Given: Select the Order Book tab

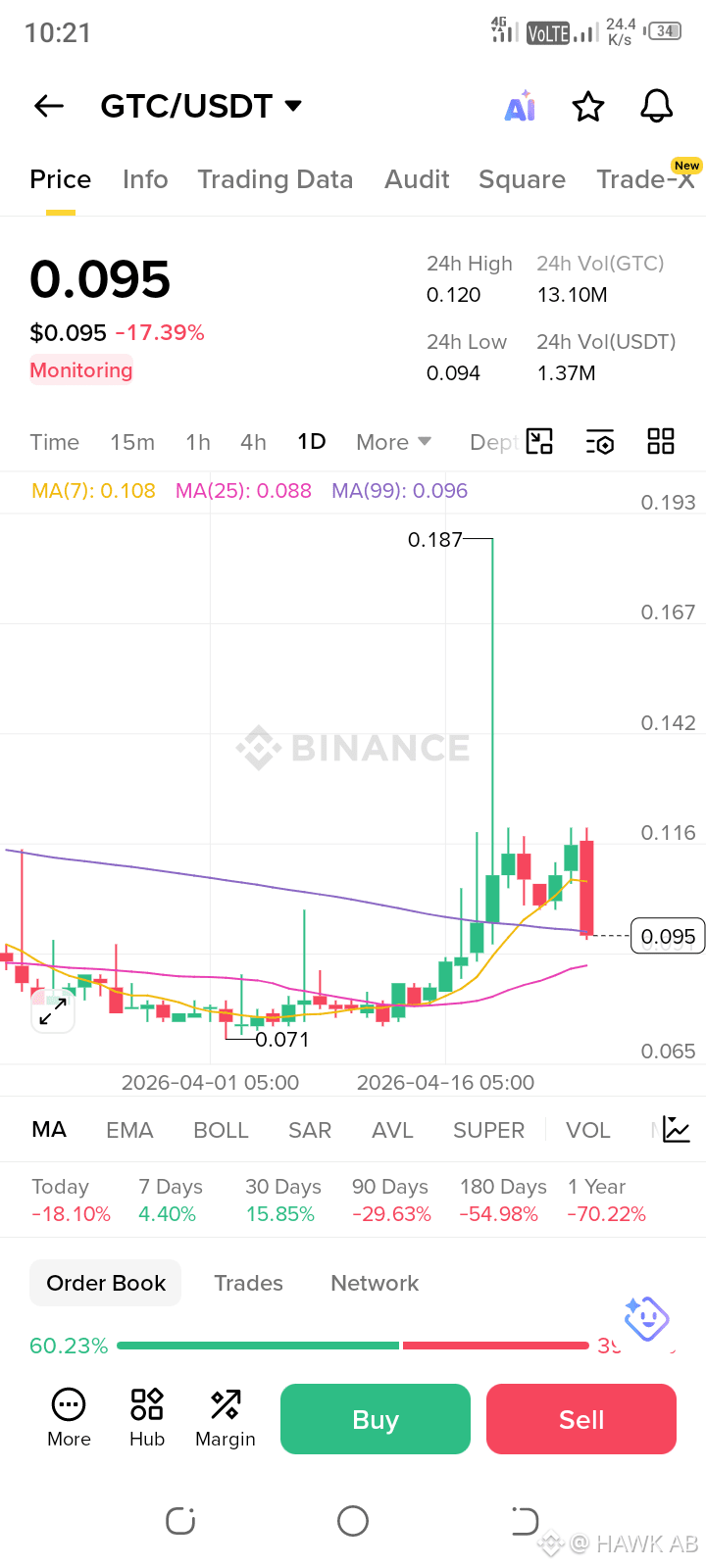Looking at the screenshot, I should (106, 1283).
